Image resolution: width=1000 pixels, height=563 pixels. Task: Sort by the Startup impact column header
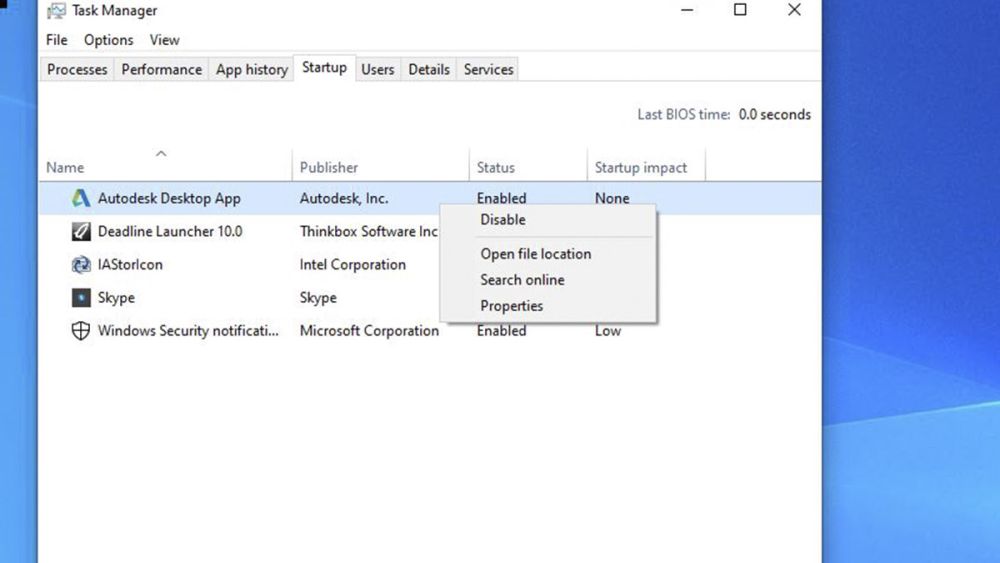click(641, 168)
